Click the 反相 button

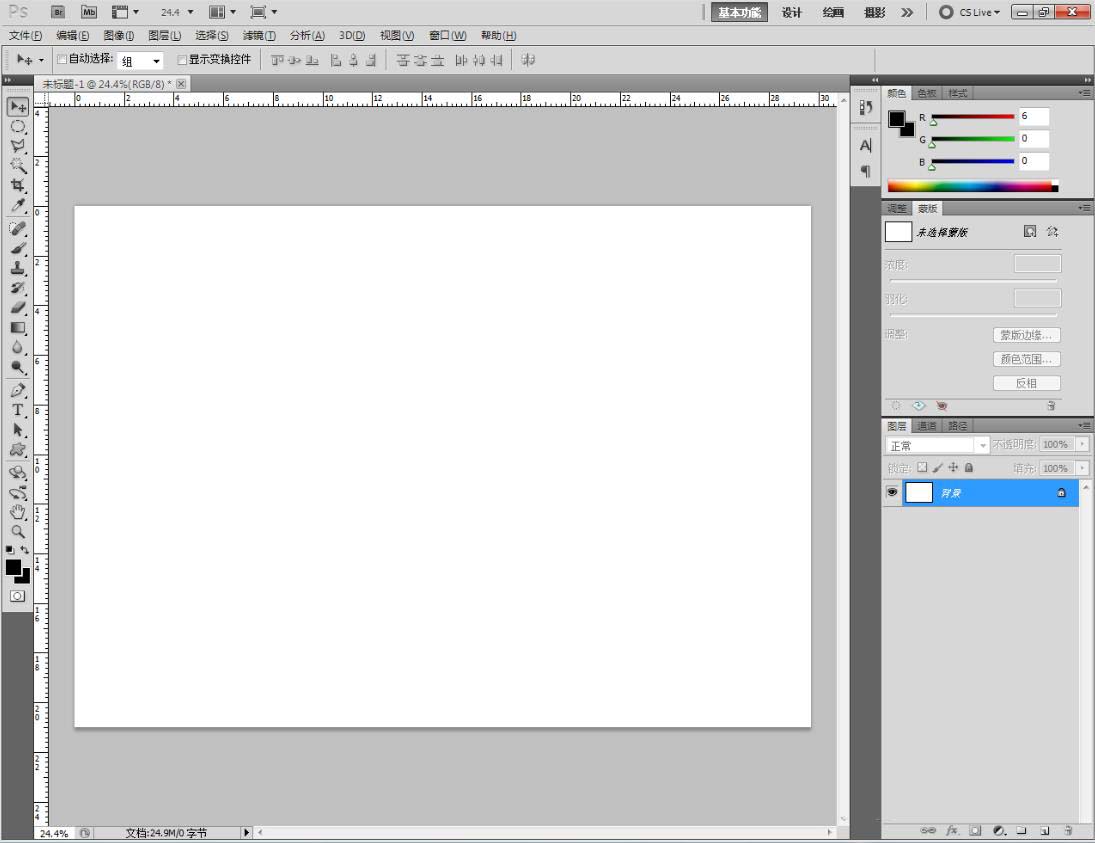click(x=1027, y=383)
